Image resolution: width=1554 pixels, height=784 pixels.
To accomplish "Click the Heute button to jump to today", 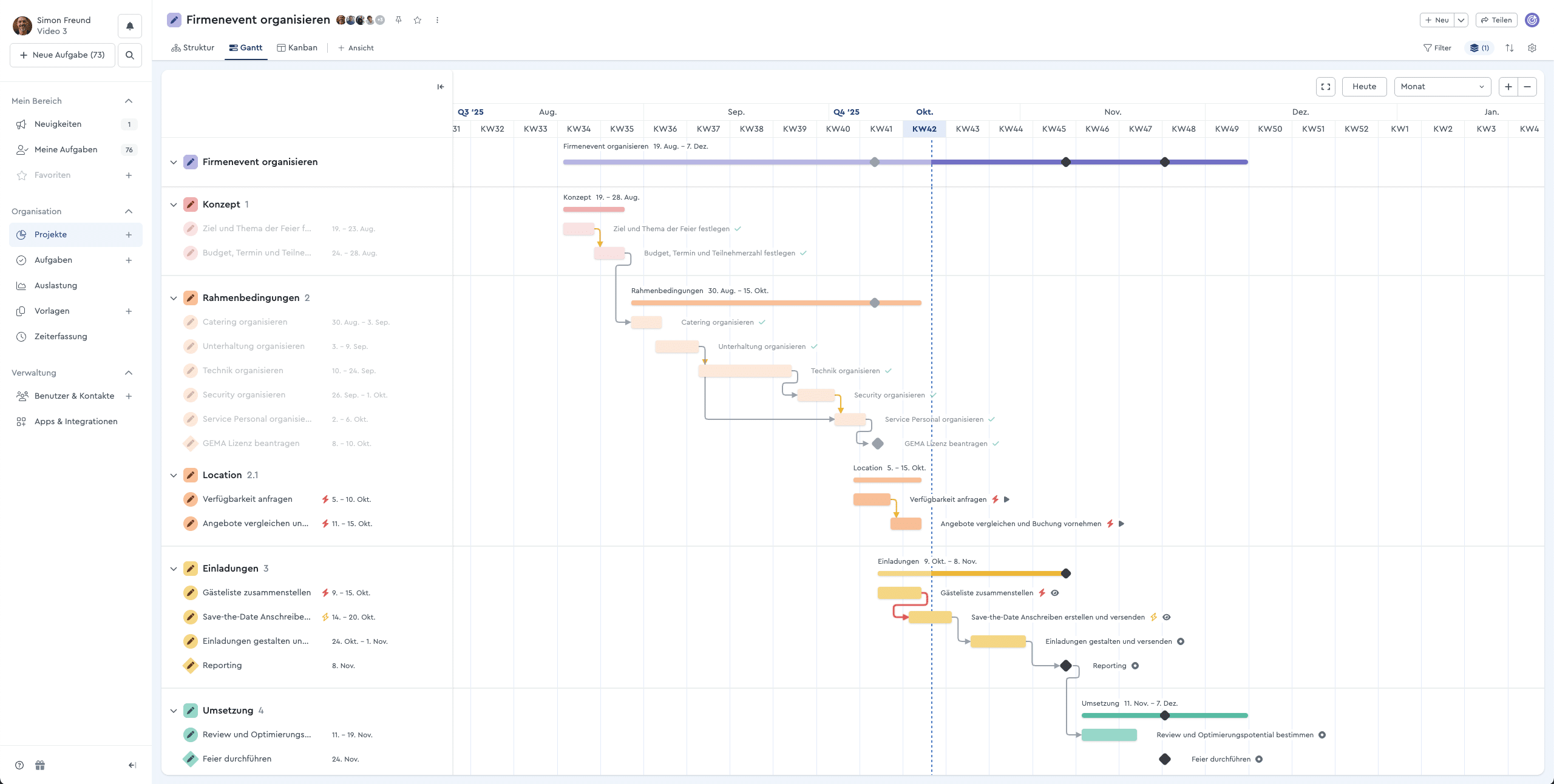I will click(x=1364, y=86).
